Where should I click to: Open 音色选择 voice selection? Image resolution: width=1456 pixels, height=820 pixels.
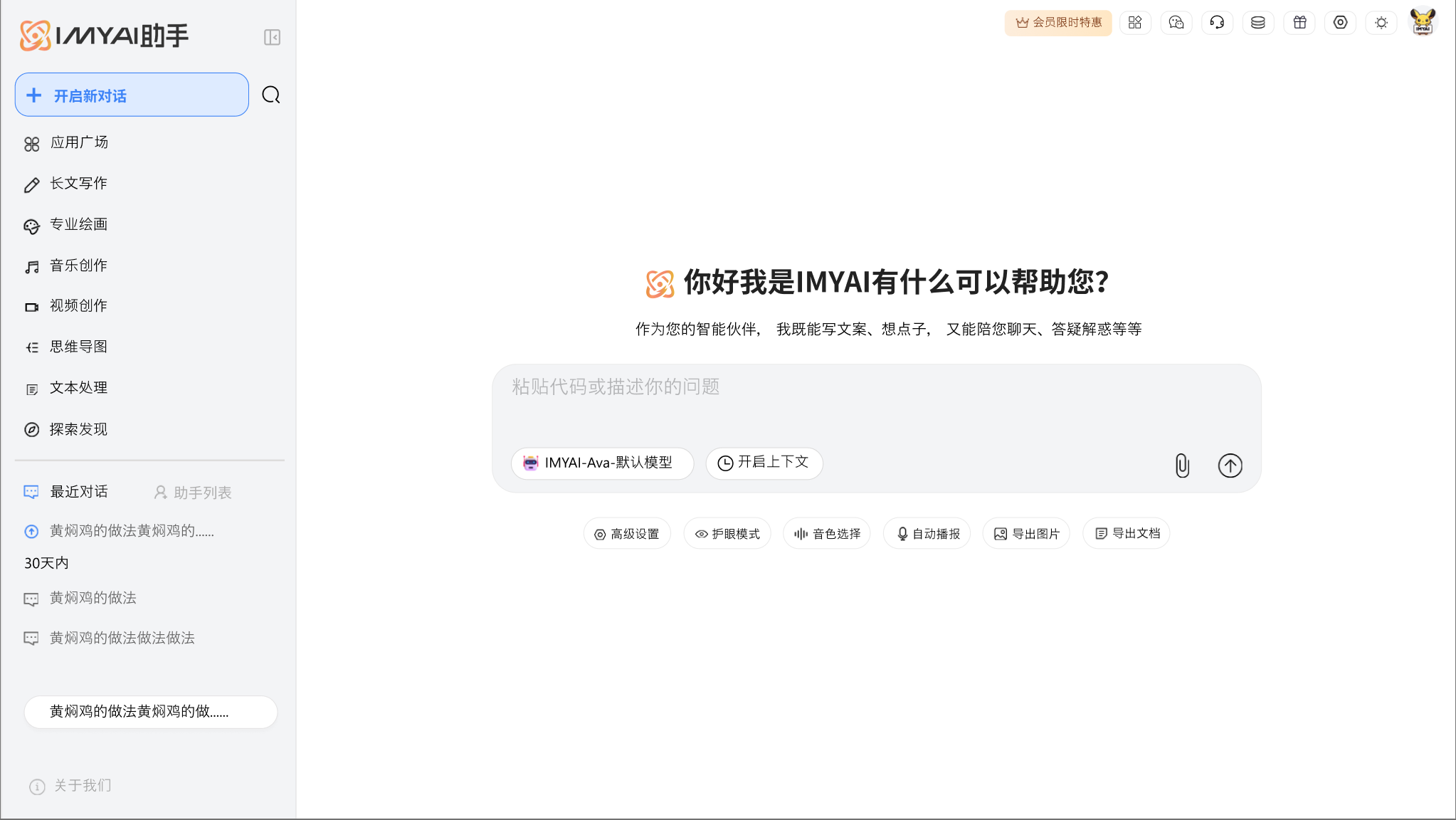click(827, 534)
